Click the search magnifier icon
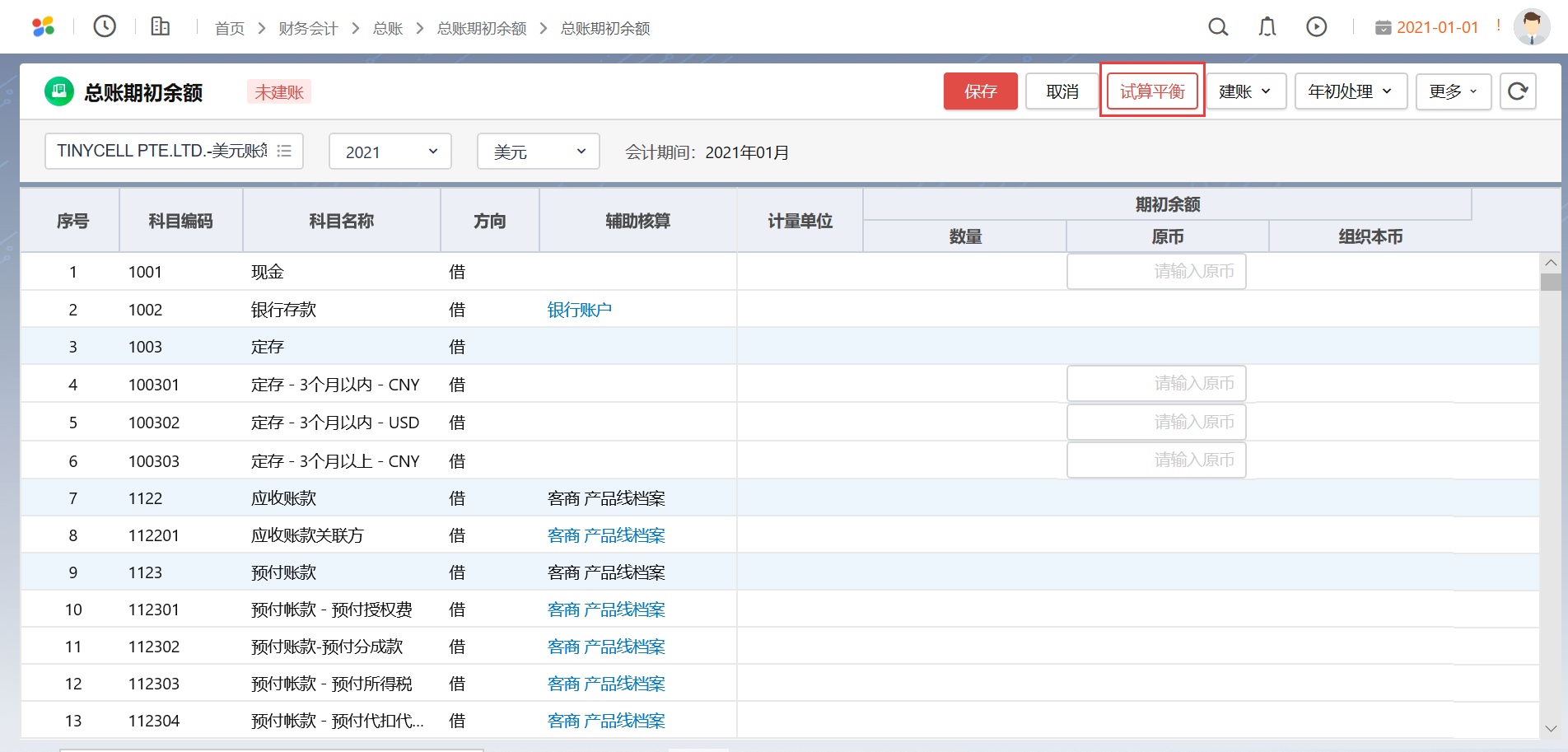1568x752 pixels. click(x=1218, y=27)
